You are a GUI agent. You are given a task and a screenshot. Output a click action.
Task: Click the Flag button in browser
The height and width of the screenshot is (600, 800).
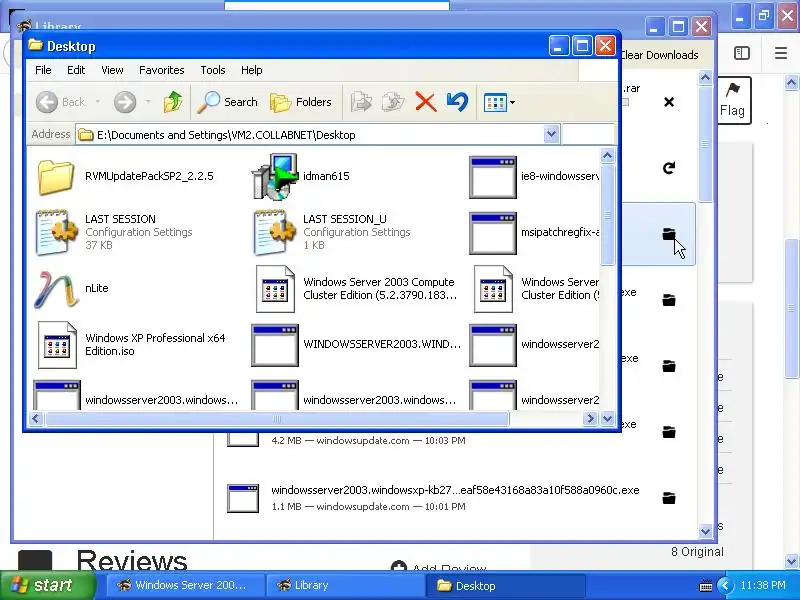(734, 100)
